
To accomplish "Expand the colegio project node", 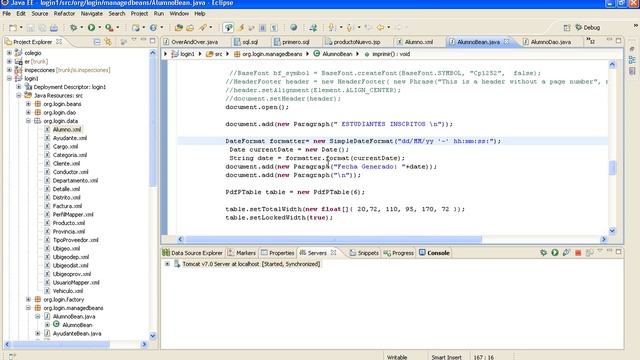I will (x=9, y=53).
